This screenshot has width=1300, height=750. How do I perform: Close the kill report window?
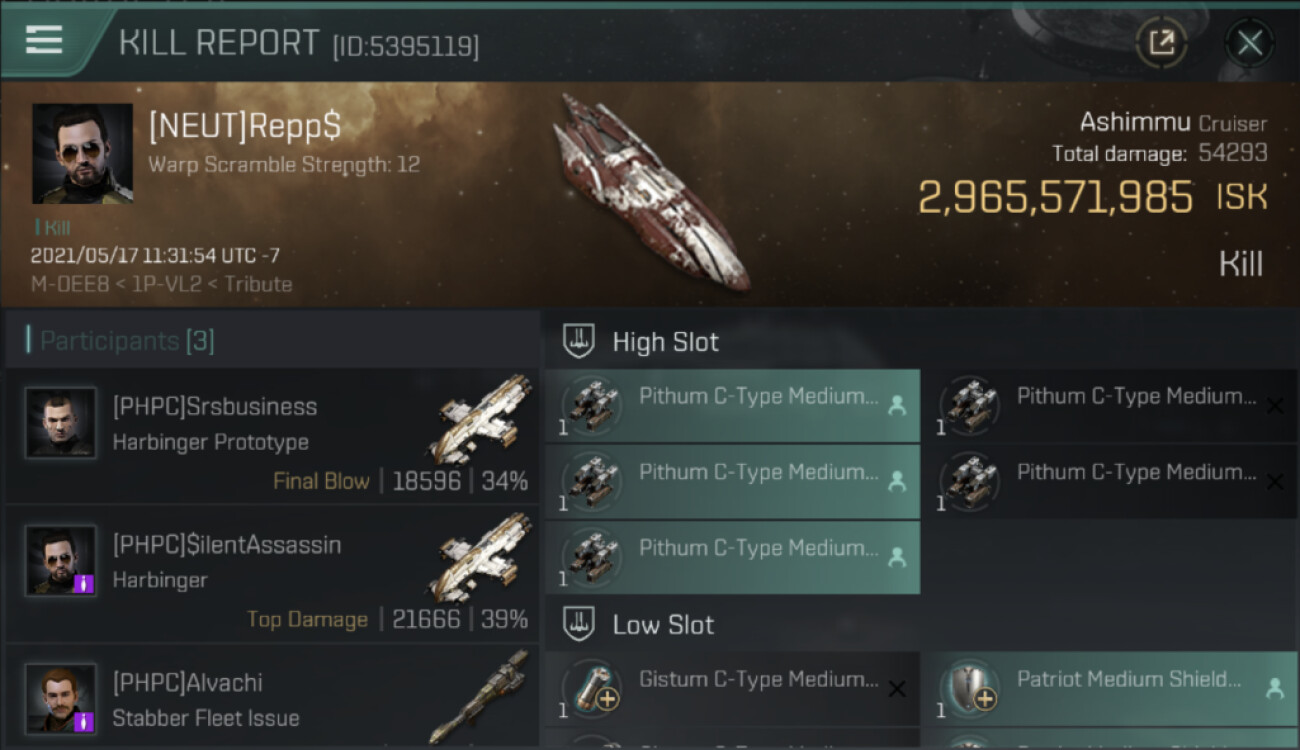click(x=1249, y=42)
